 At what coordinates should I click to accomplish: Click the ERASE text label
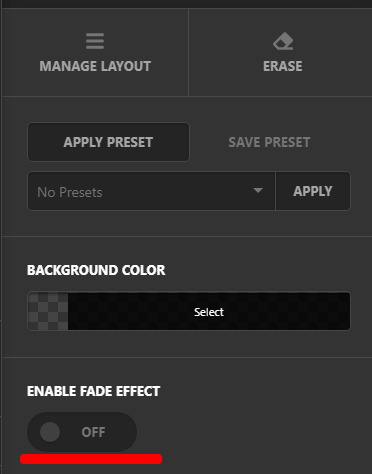point(283,66)
